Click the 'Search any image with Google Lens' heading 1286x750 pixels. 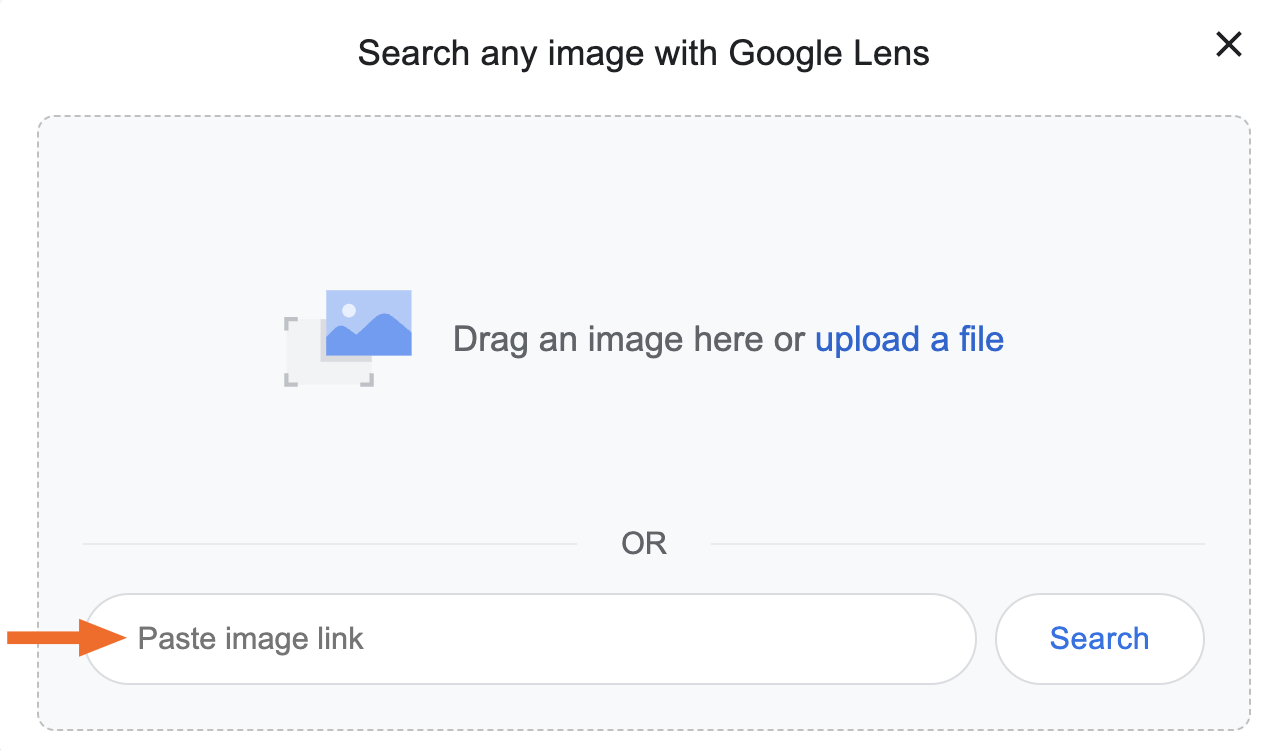(x=644, y=52)
